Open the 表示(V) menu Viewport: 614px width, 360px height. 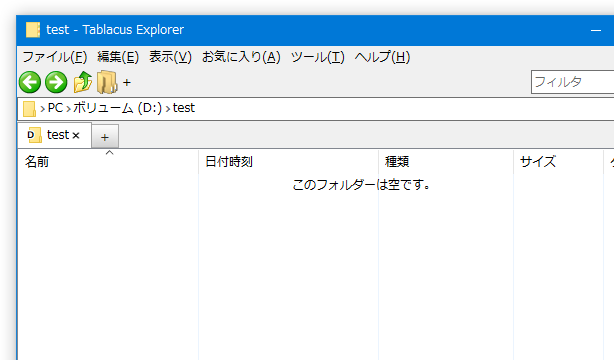[170, 57]
